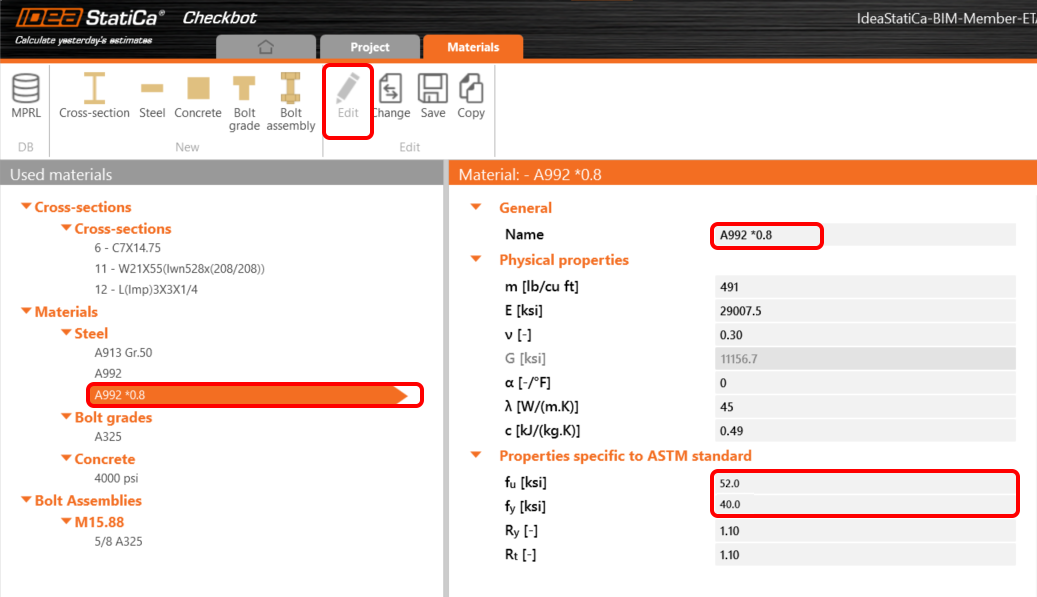Select cross-section 11 - W21X55
1037x597 pixels.
(x=179, y=268)
